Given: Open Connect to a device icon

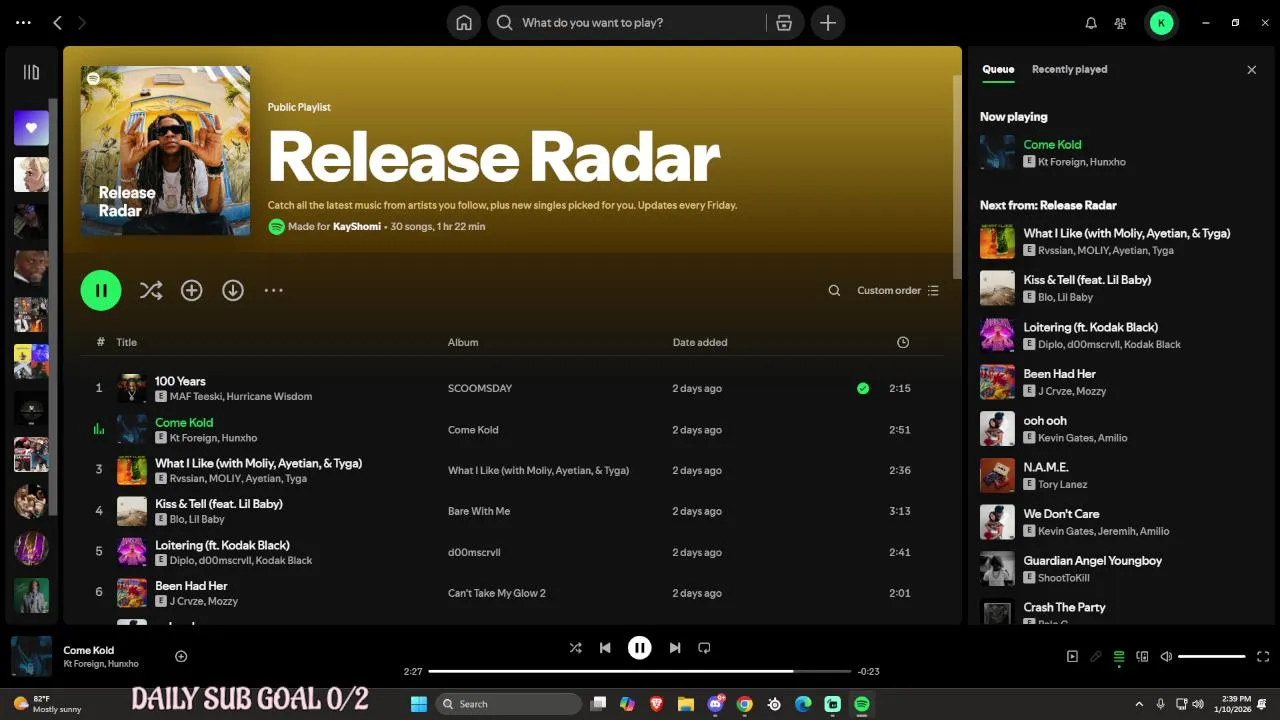Looking at the screenshot, I should pos(1142,657).
